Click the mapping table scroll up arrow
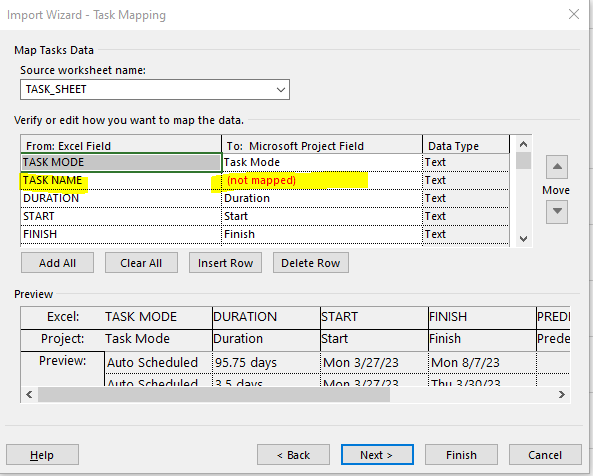Screen dimensions: 593x476 click(523, 144)
